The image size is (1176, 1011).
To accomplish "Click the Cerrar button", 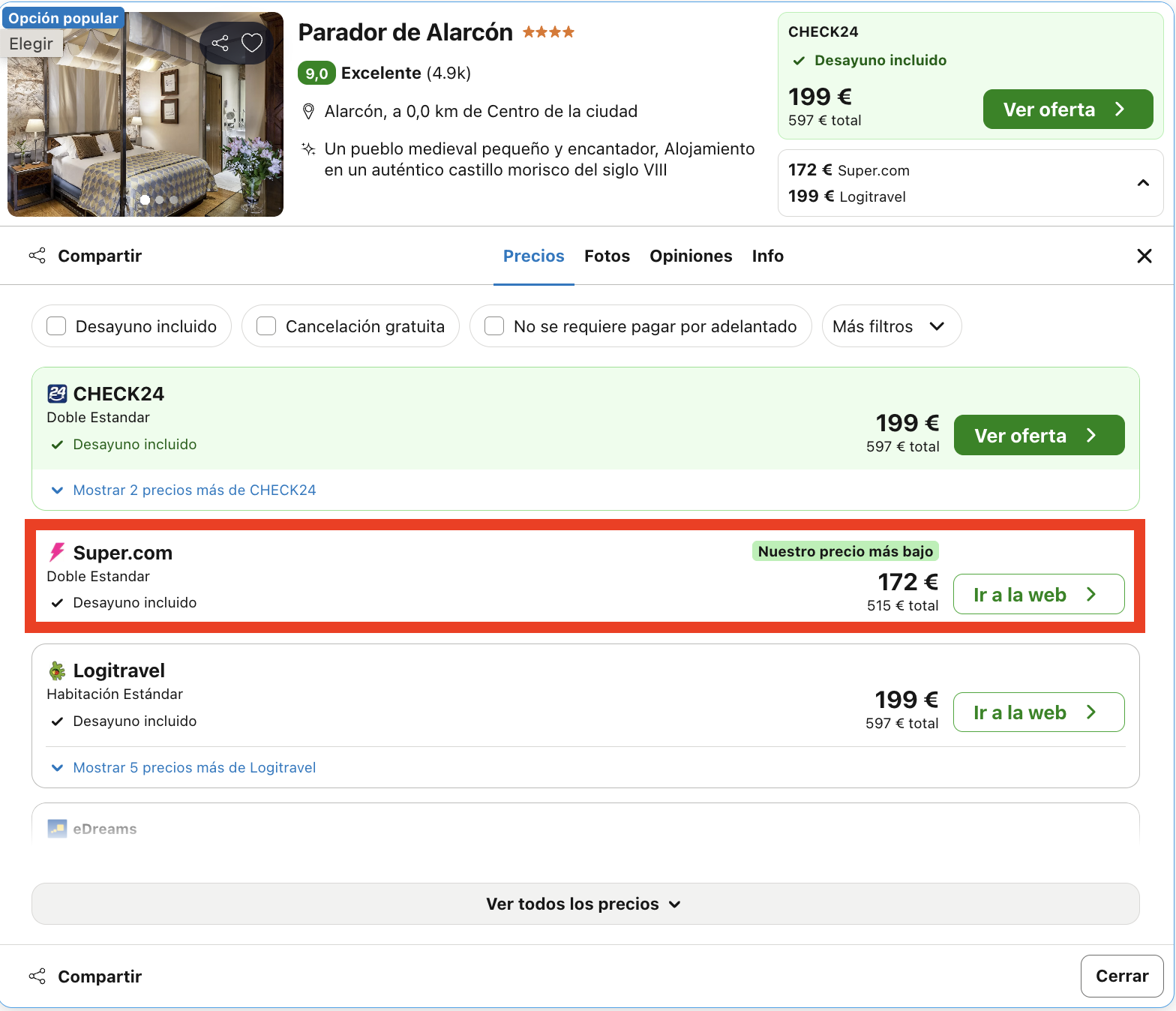I will [x=1122, y=976].
